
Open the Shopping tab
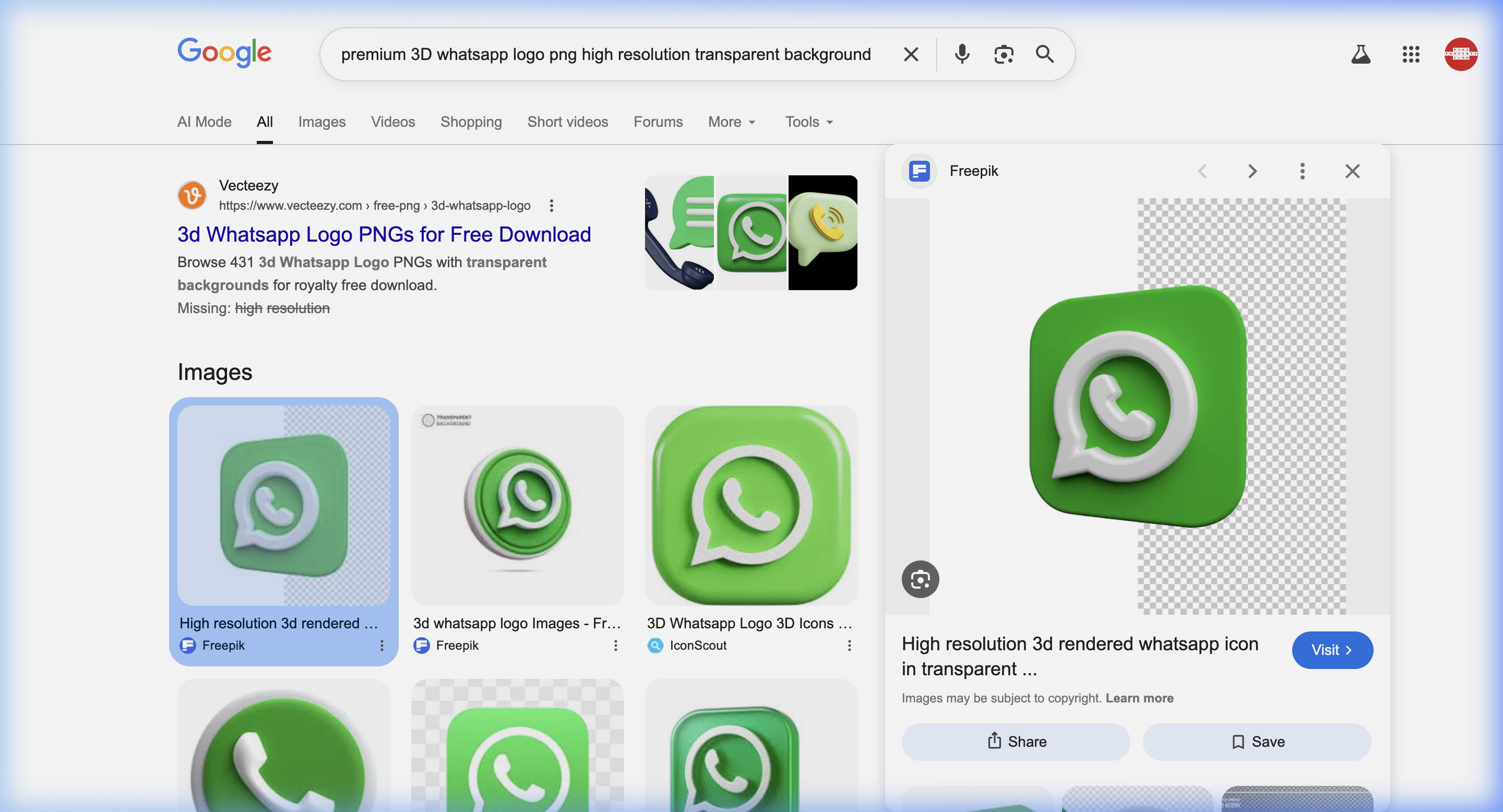(471, 122)
